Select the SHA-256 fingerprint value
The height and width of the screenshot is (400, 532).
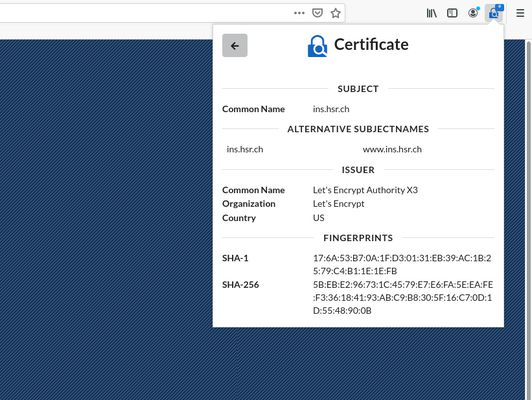(x=403, y=298)
